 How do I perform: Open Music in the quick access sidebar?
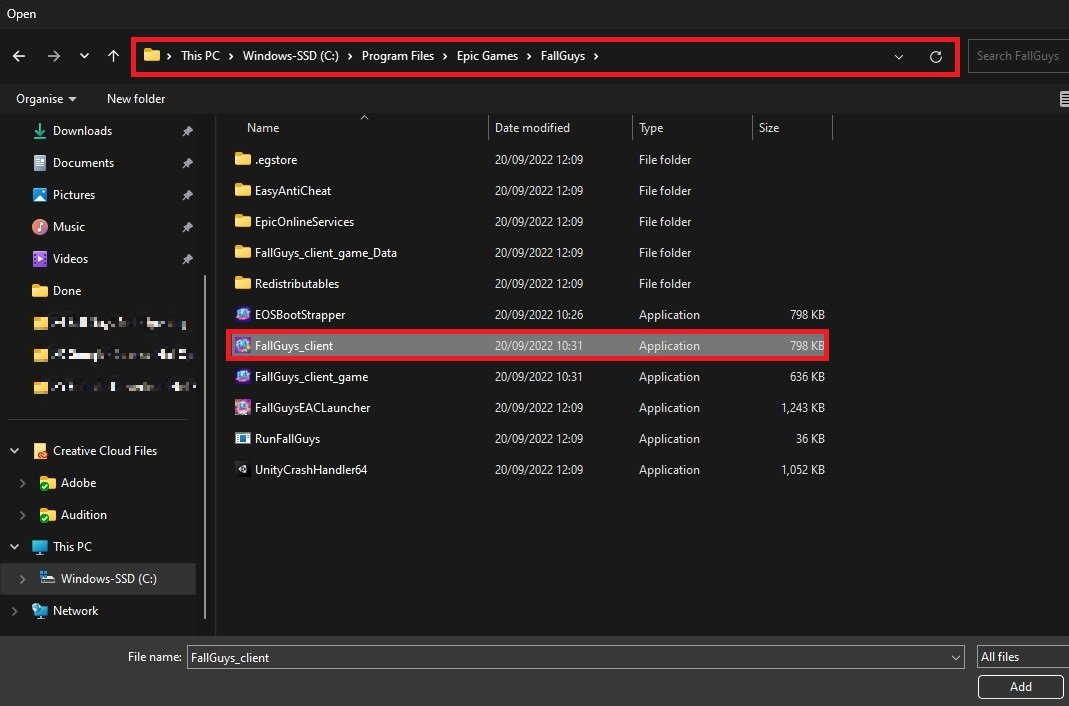coord(68,227)
